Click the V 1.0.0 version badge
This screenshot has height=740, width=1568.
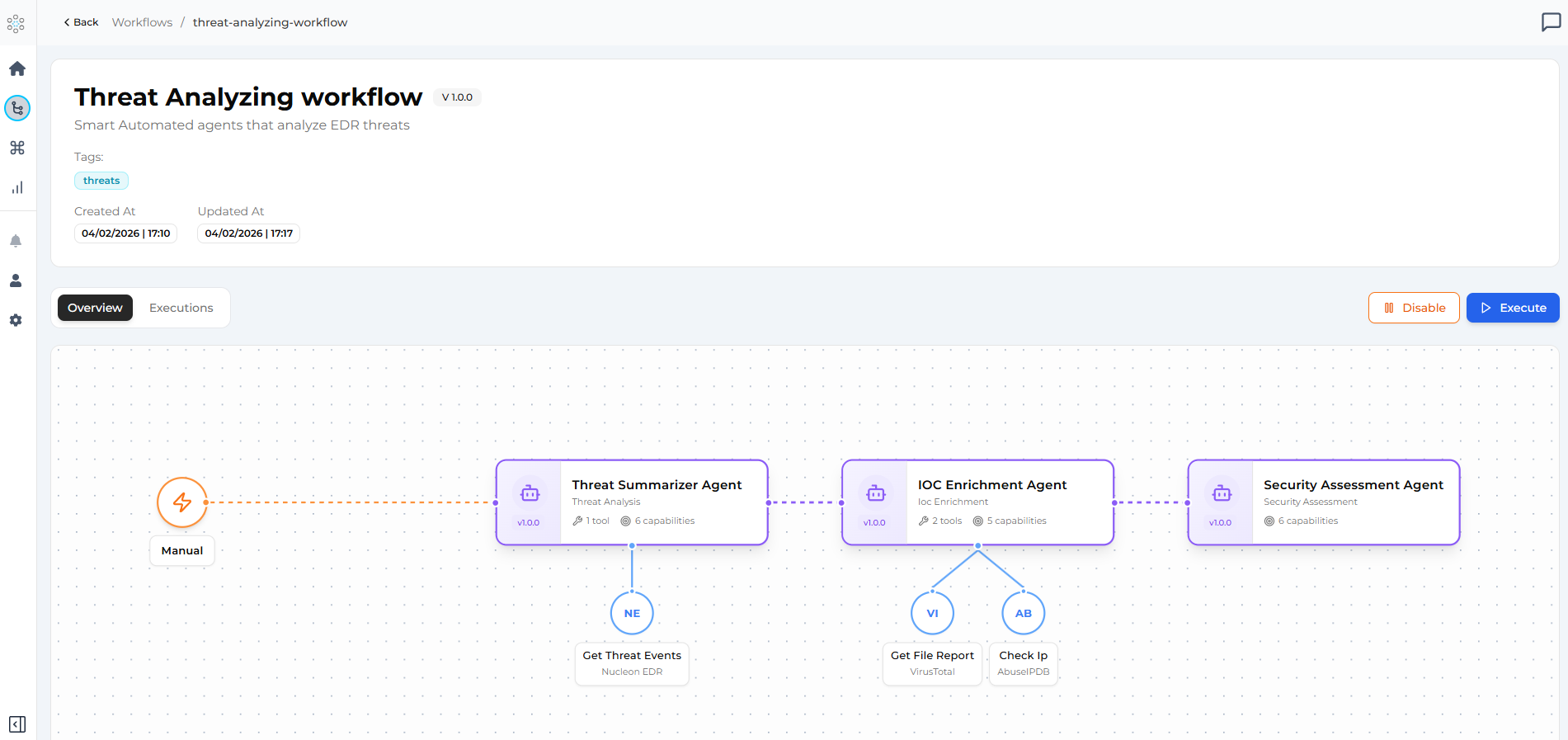pos(457,97)
